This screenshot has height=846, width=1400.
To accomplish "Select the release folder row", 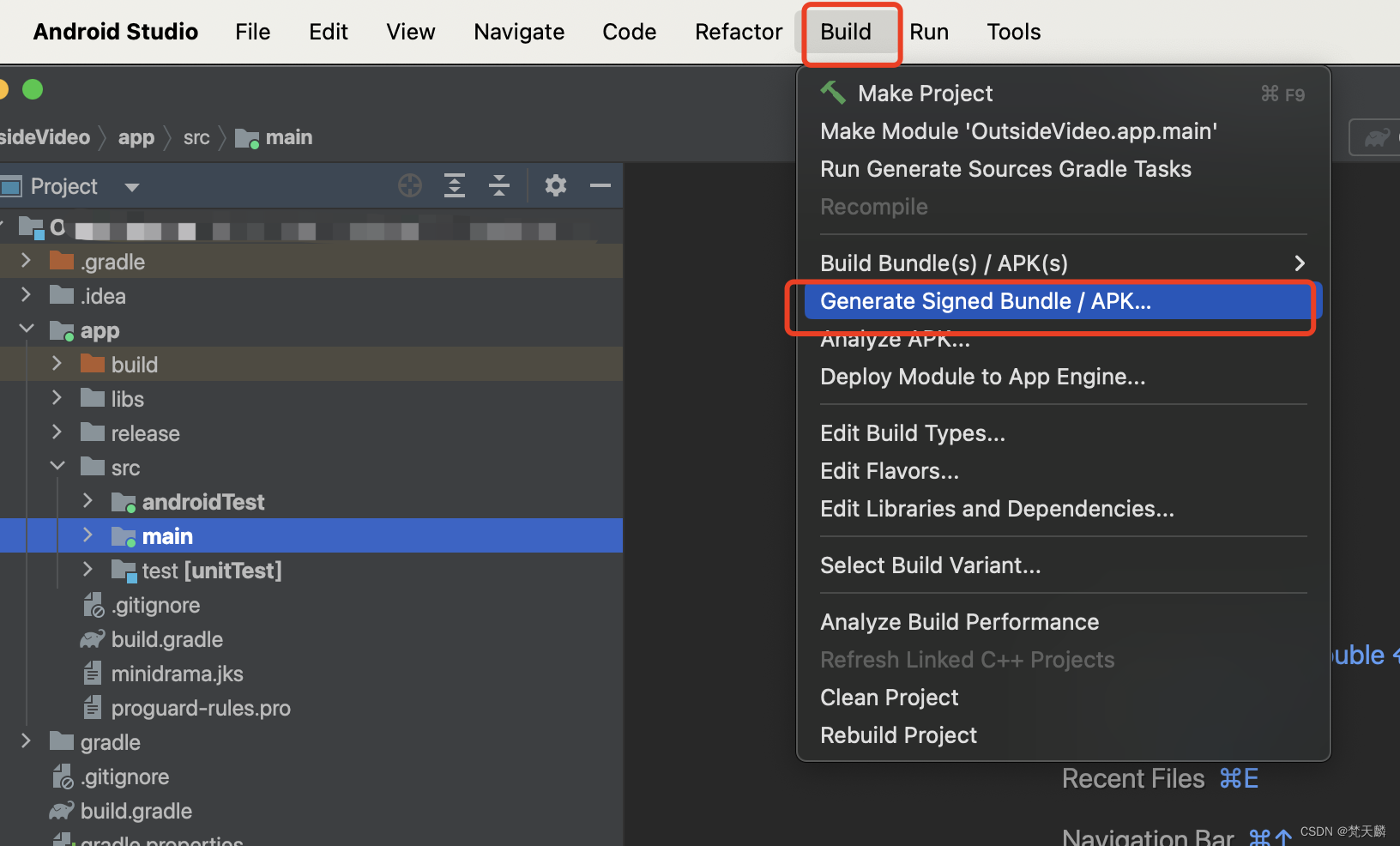I will pyautogui.click(x=311, y=432).
